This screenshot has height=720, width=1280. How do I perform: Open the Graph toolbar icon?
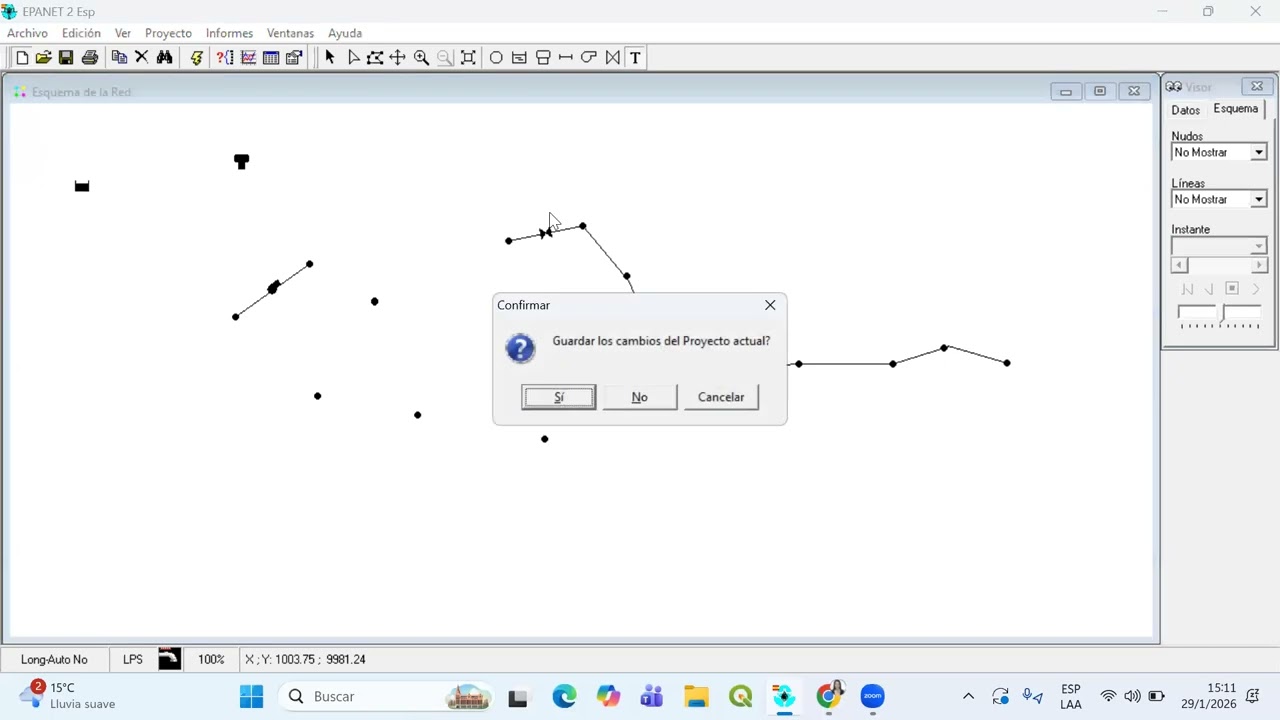(x=248, y=58)
